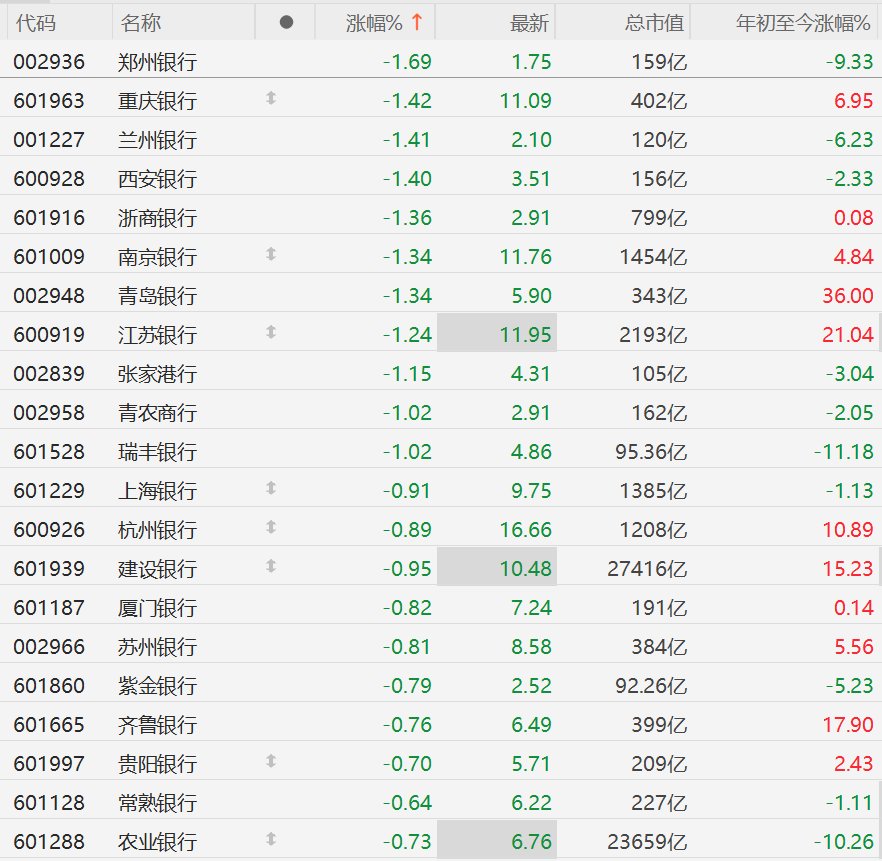882x861 pixels.
Task: Click the 7.24 latest price
Action: coord(531,607)
